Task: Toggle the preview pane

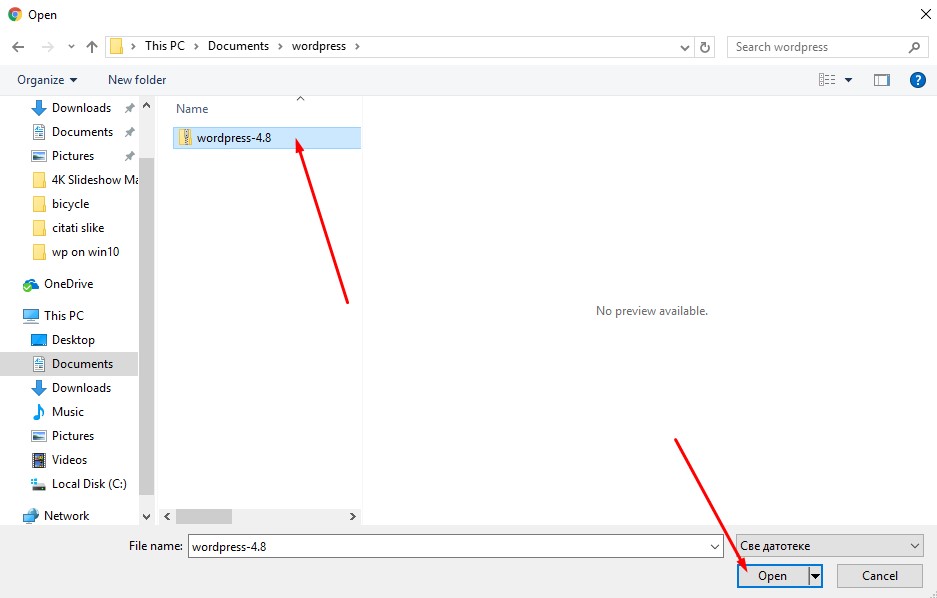Action: point(882,79)
